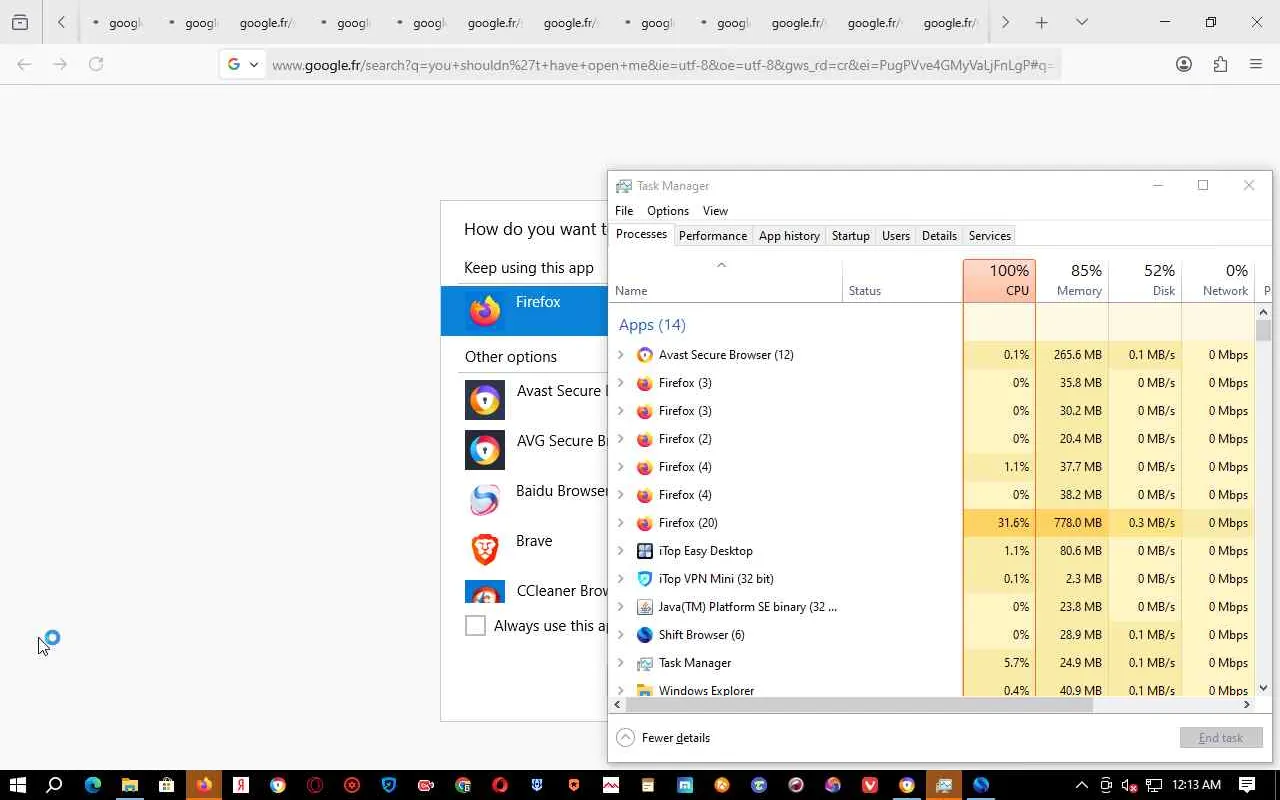
Task: Expand the iTop Easy Desktop process row
Action: click(621, 551)
